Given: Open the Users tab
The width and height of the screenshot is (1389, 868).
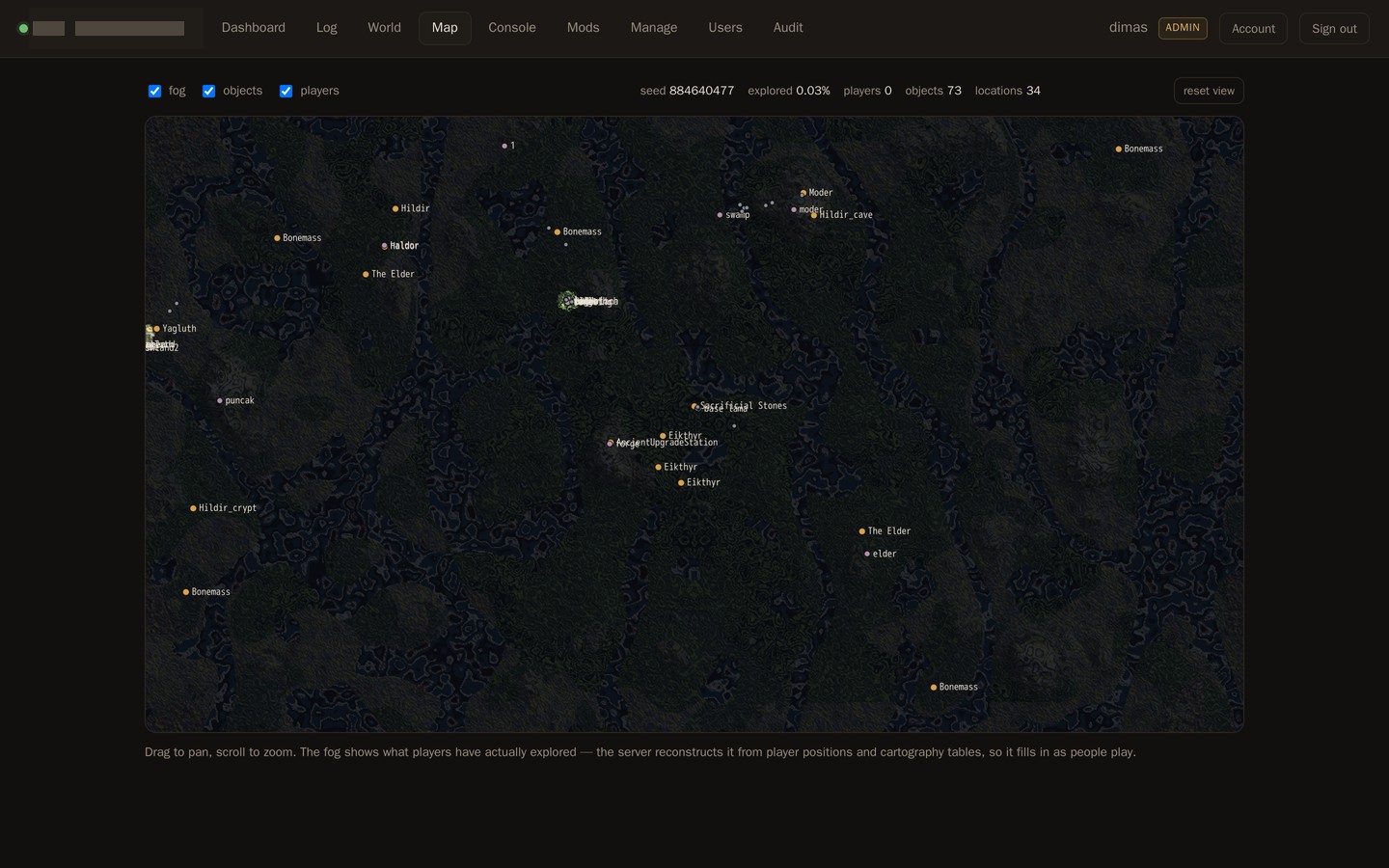Looking at the screenshot, I should [x=725, y=28].
